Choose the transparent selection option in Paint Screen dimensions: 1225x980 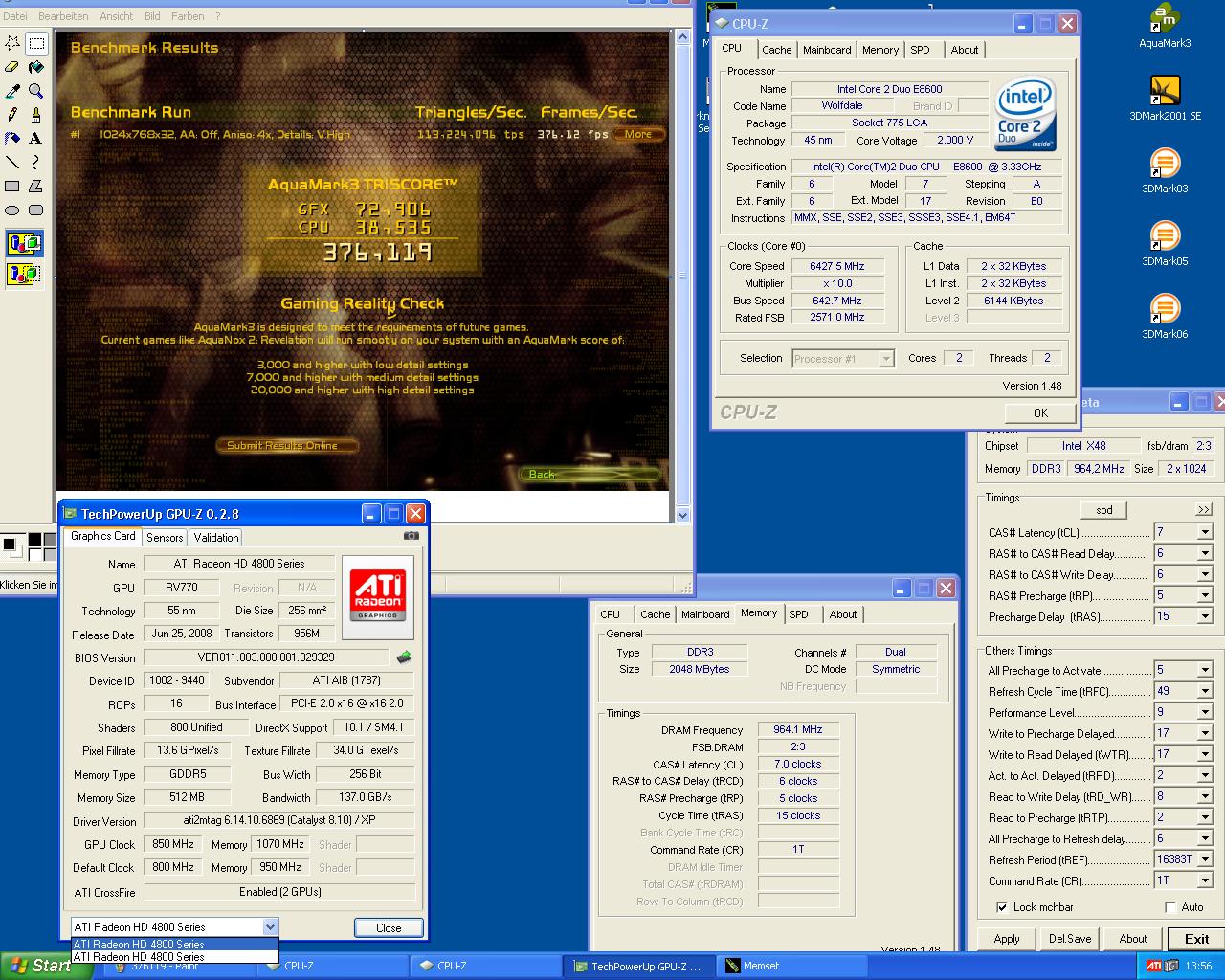click(25, 274)
